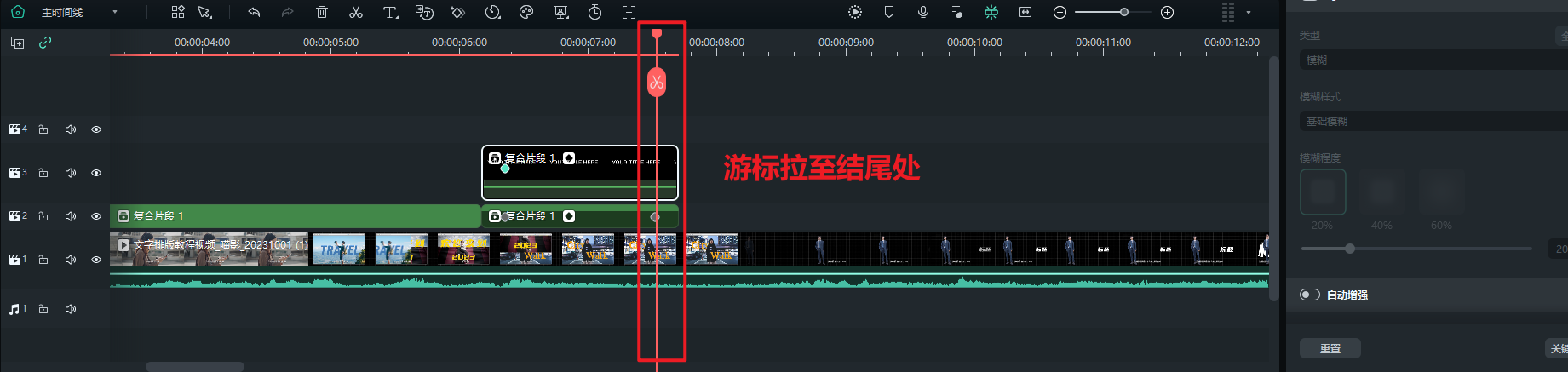This screenshot has height=372, width=1568.
Task: Open the duration stopwatch tool
Action: click(594, 12)
